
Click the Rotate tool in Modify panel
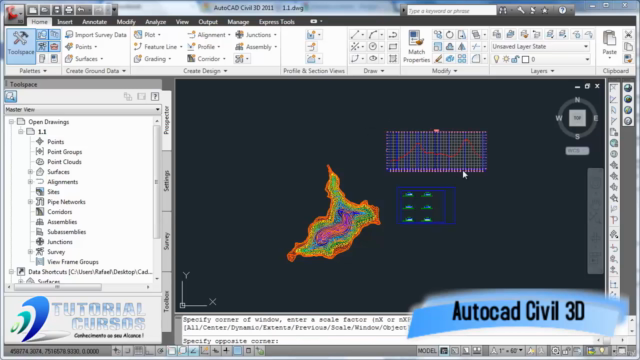(449, 35)
